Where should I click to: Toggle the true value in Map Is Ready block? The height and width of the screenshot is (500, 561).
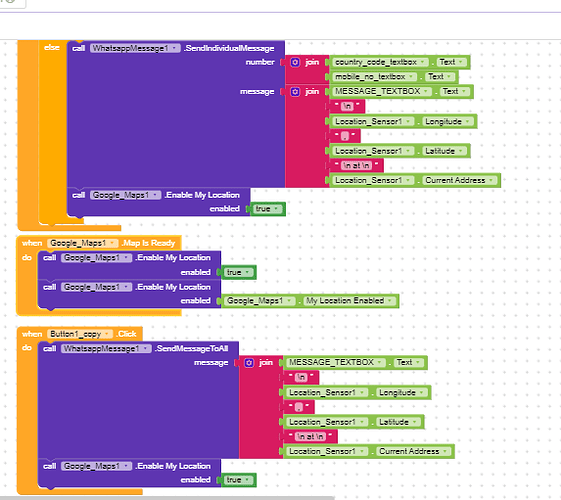click(x=238, y=273)
